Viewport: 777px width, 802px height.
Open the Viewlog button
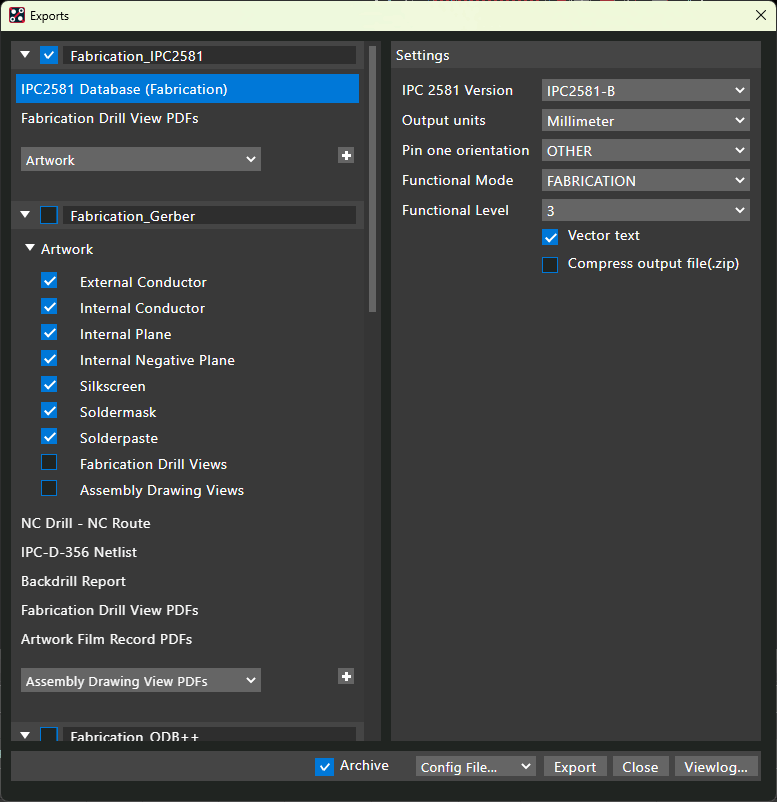click(716, 767)
